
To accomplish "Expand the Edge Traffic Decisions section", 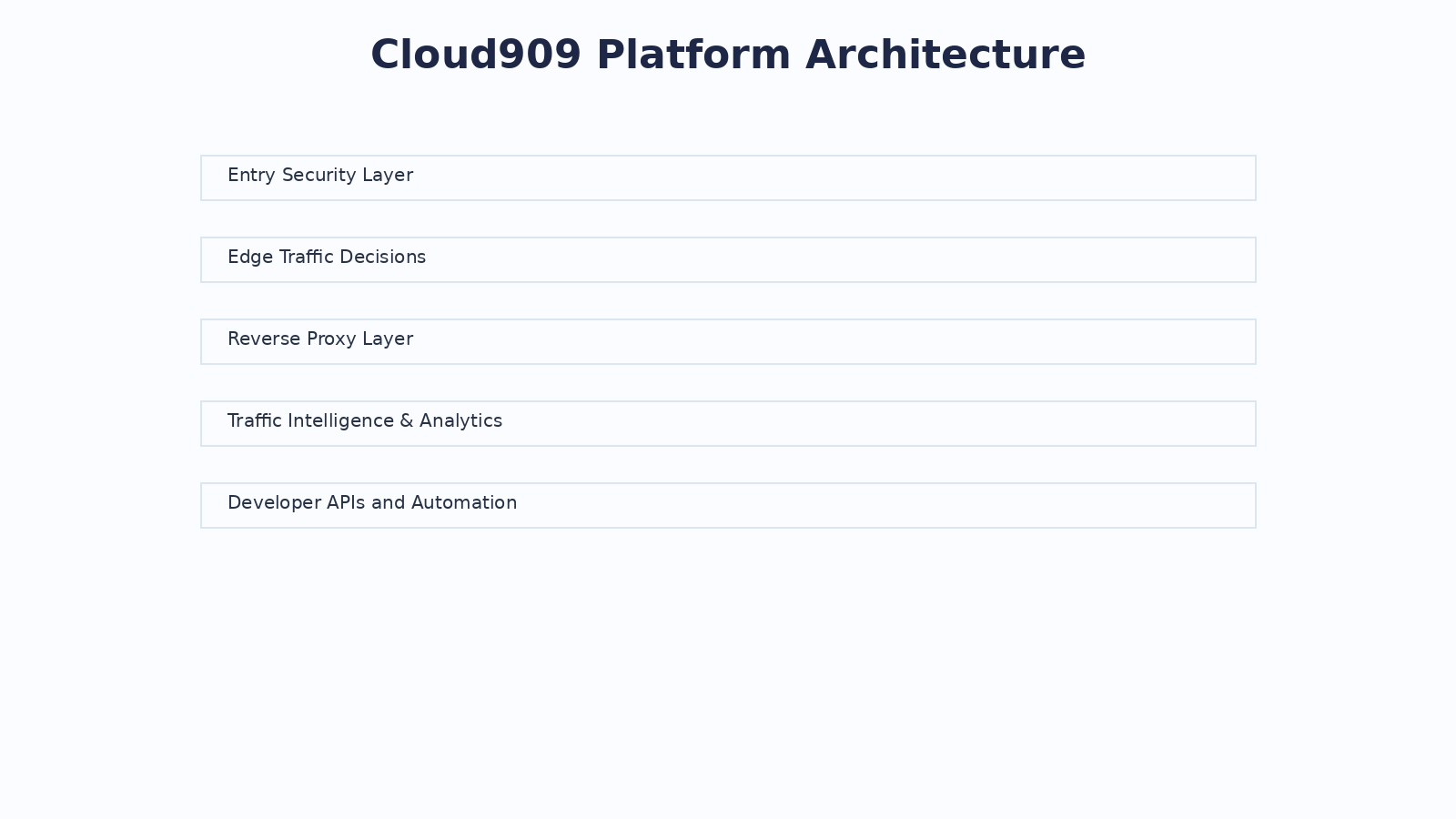I will coord(728,259).
